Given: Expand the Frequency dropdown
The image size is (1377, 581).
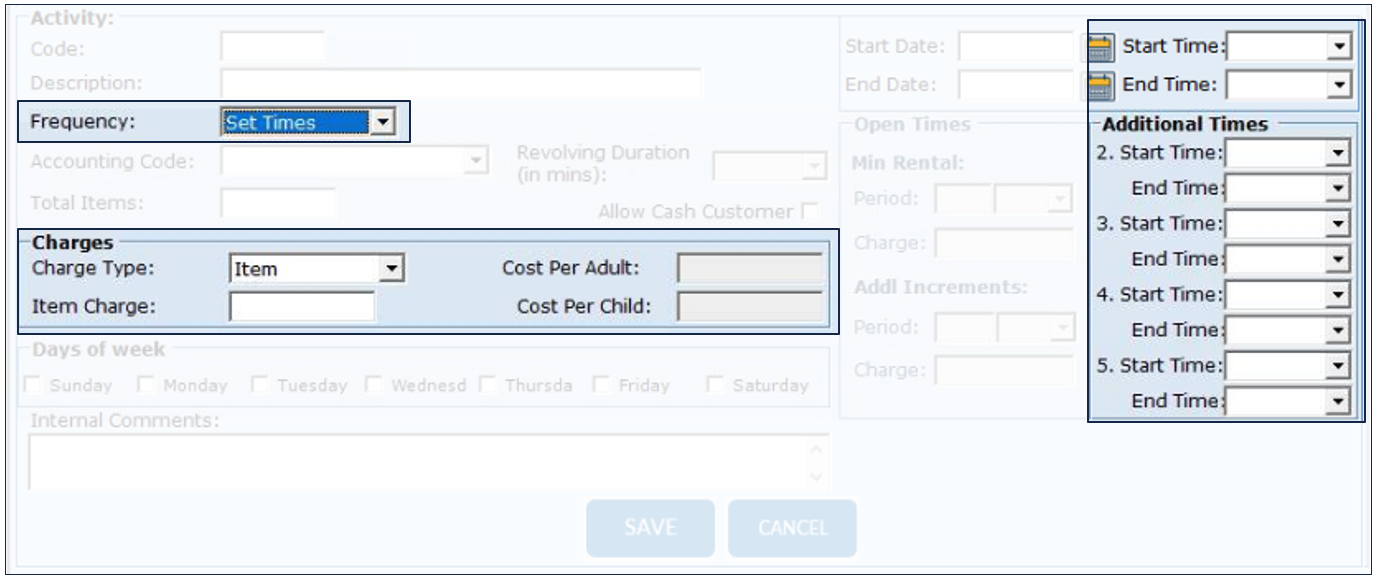Looking at the screenshot, I should click(x=382, y=123).
